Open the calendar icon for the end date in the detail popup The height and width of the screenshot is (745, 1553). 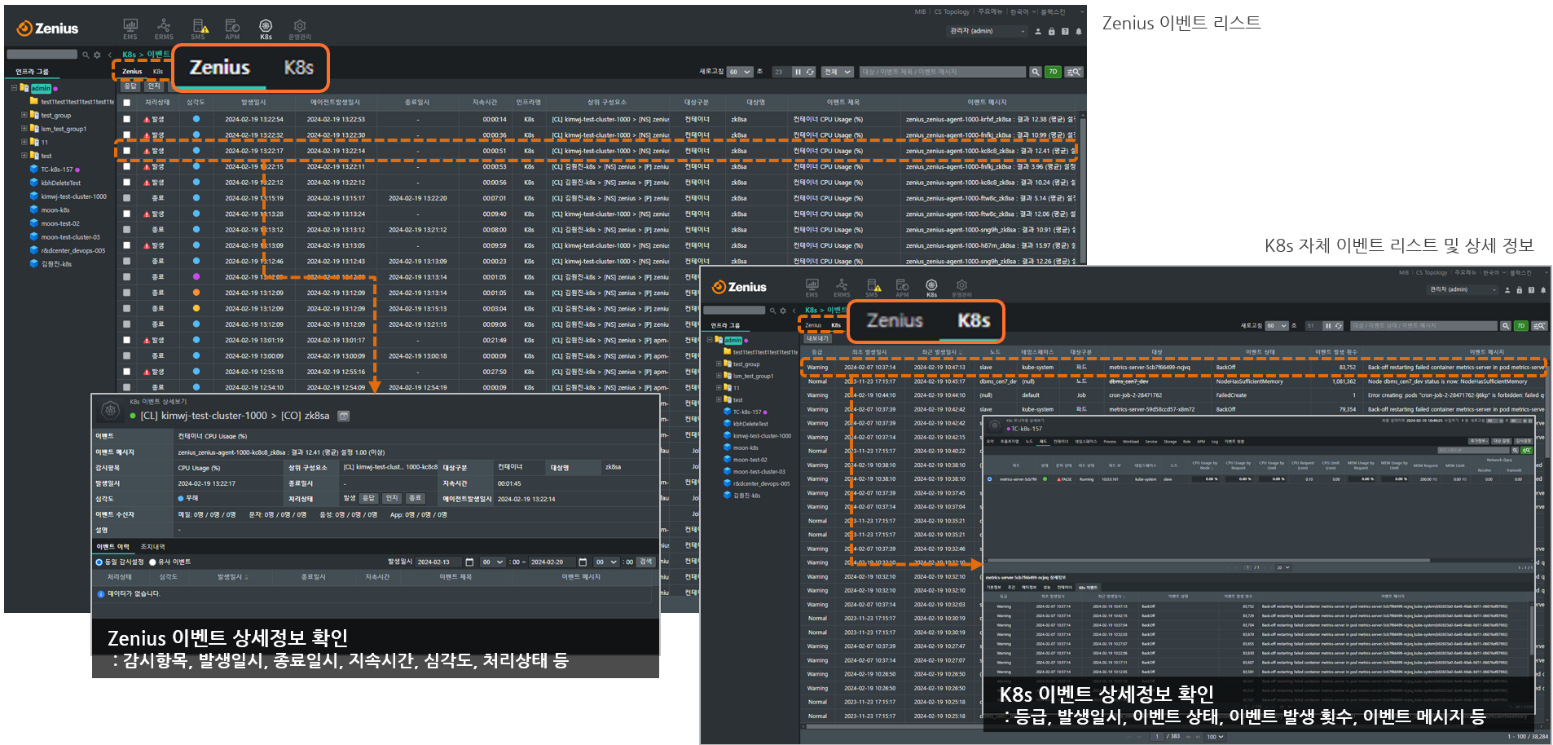(583, 562)
